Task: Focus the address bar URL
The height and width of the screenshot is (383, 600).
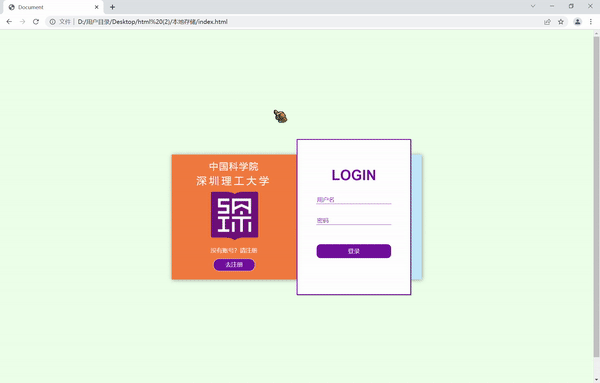Action: click(153, 22)
